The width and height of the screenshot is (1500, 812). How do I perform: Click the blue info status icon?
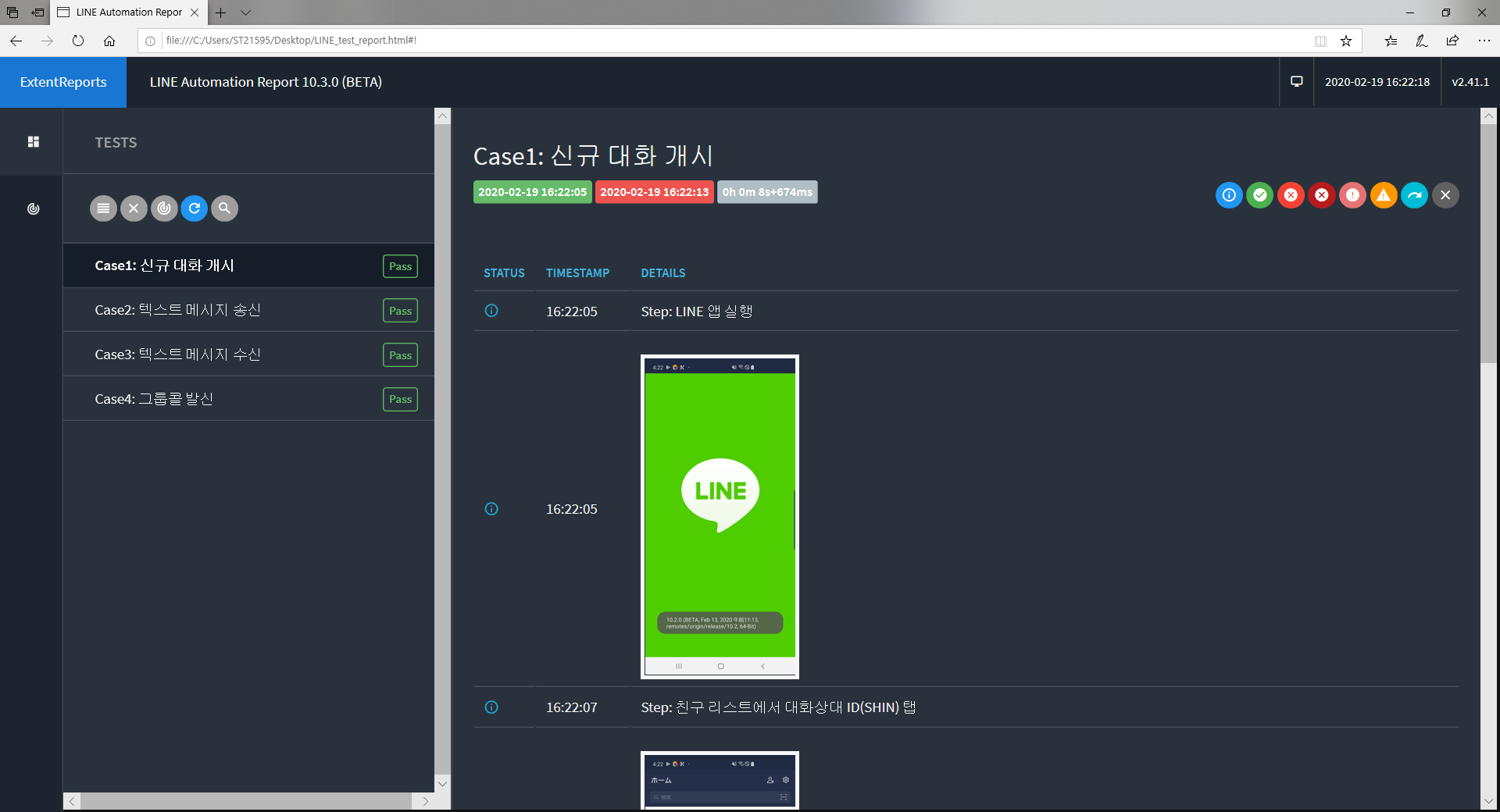tap(1229, 195)
